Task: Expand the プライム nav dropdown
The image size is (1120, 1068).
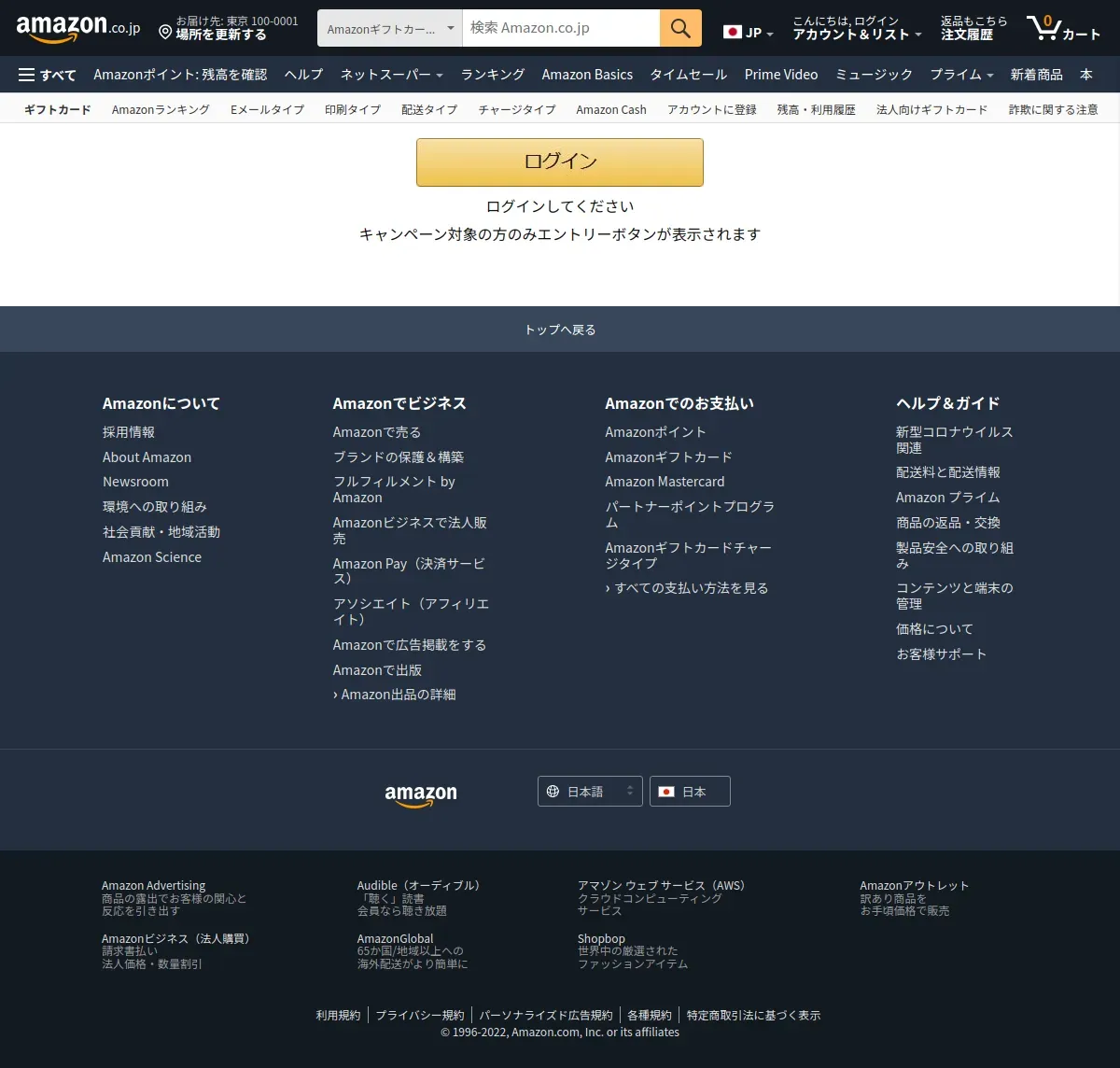Action: [x=961, y=75]
